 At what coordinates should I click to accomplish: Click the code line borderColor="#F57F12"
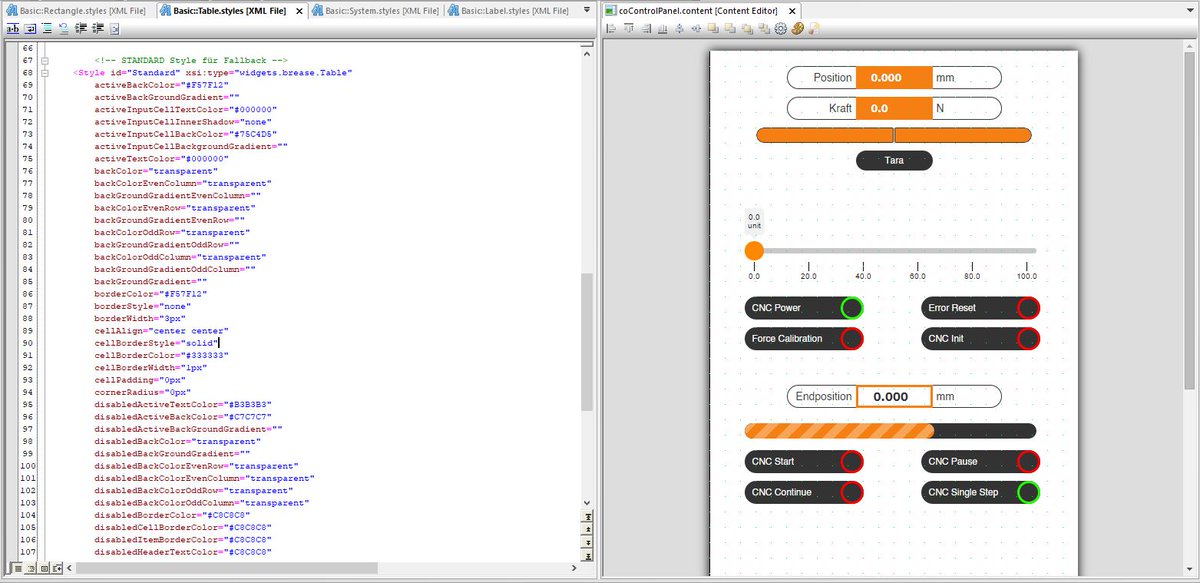150,294
